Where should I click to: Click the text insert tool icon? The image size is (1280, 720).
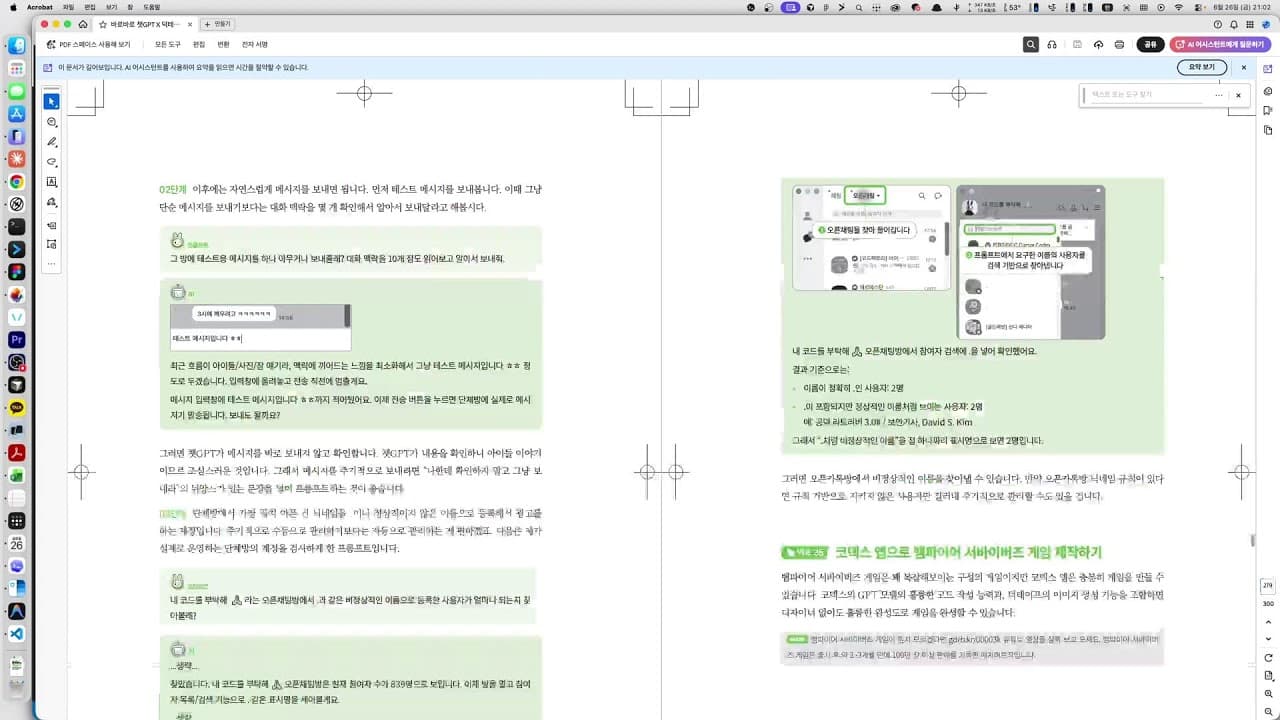(52, 226)
